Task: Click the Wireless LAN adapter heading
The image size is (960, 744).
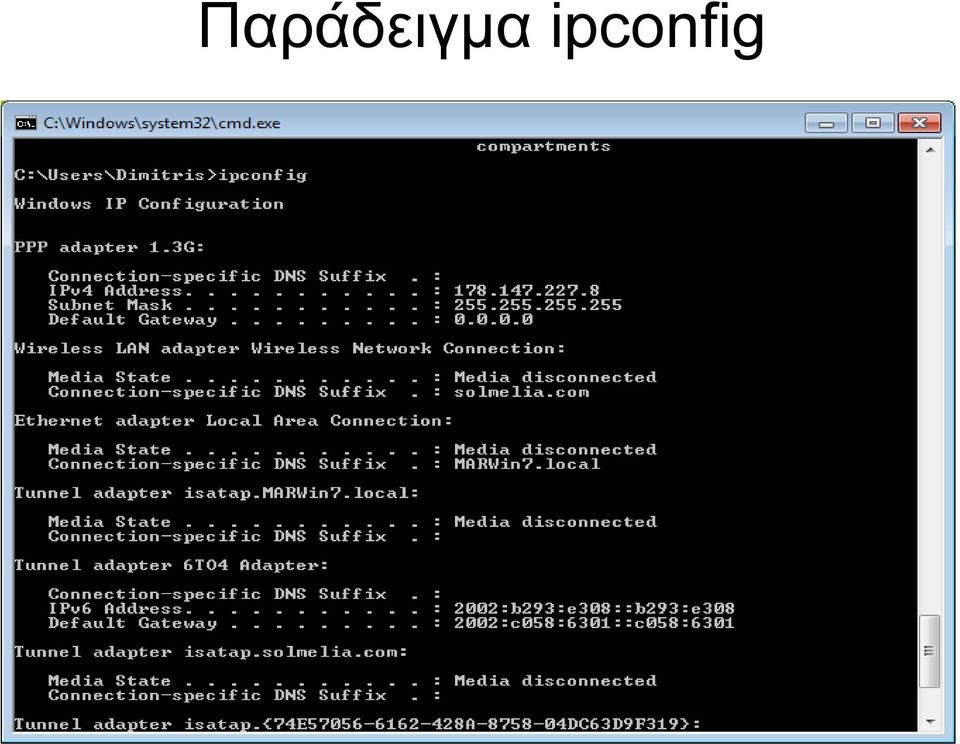Action: tap(290, 348)
